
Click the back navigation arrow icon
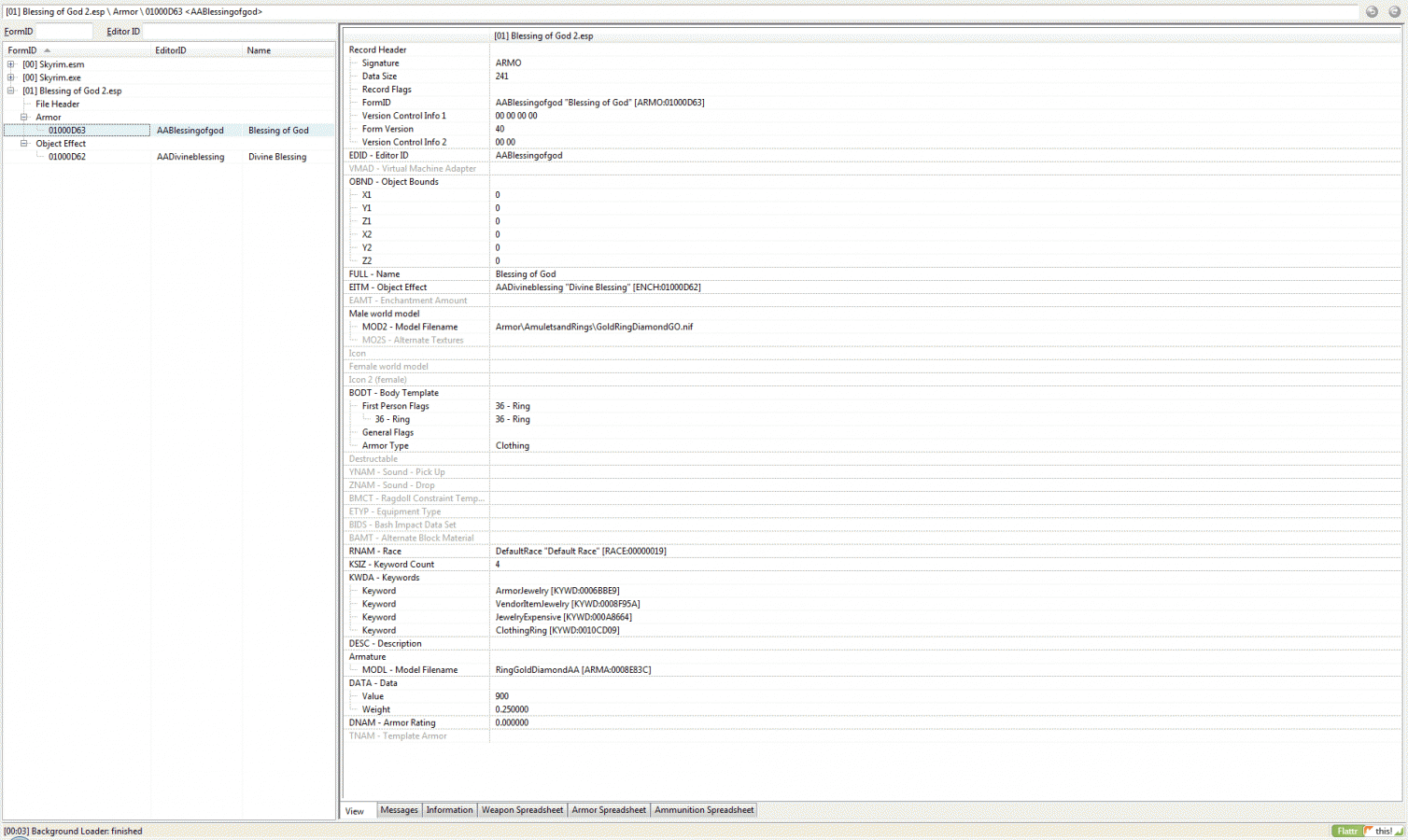point(1372,12)
